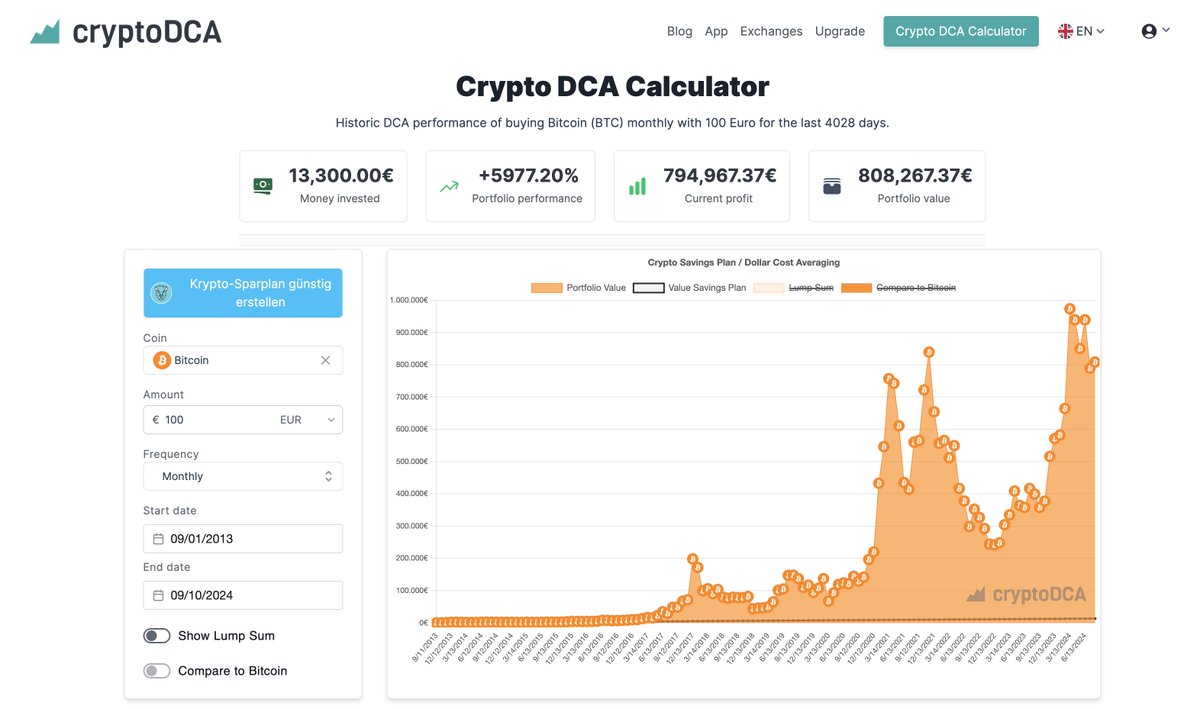Click the Crypto DCA Calculator button
The width and height of the screenshot is (1200, 709).
point(960,31)
